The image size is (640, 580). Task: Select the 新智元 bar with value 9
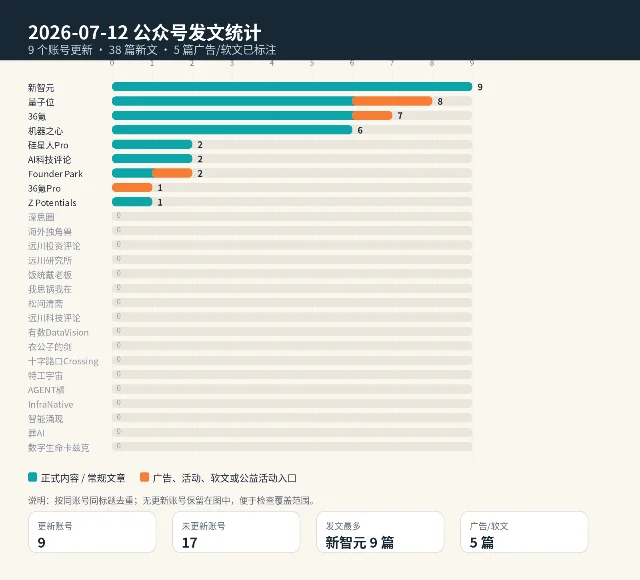click(x=292, y=87)
